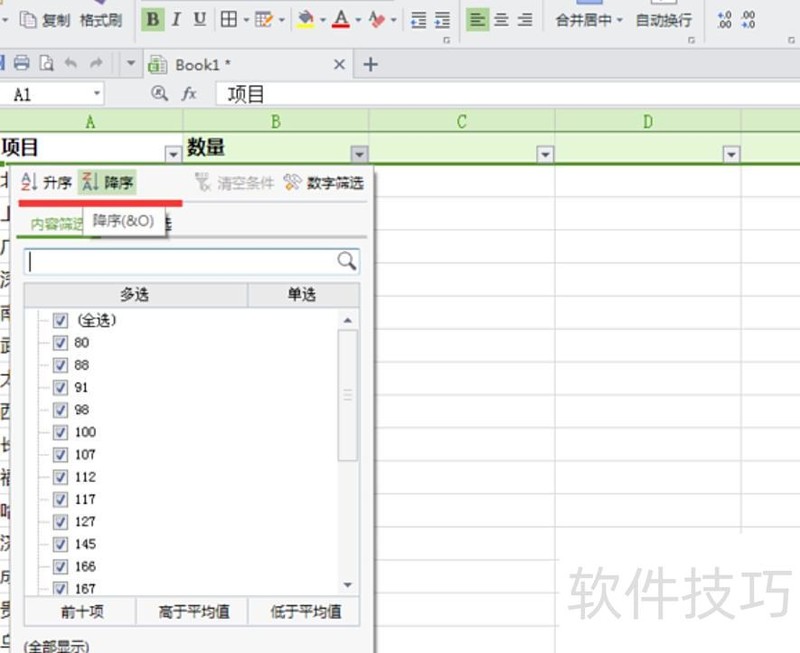This screenshot has height=653, width=800.
Task: Click 格式刷 format painter
Action: [101, 20]
